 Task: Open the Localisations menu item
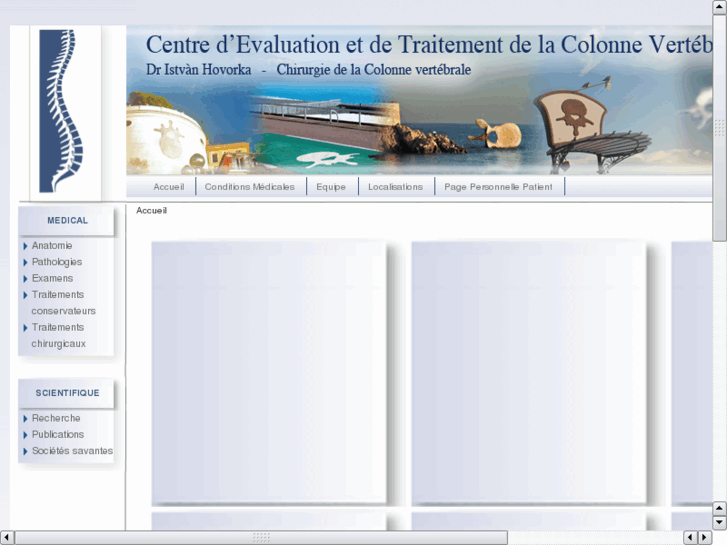(x=395, y=187)
